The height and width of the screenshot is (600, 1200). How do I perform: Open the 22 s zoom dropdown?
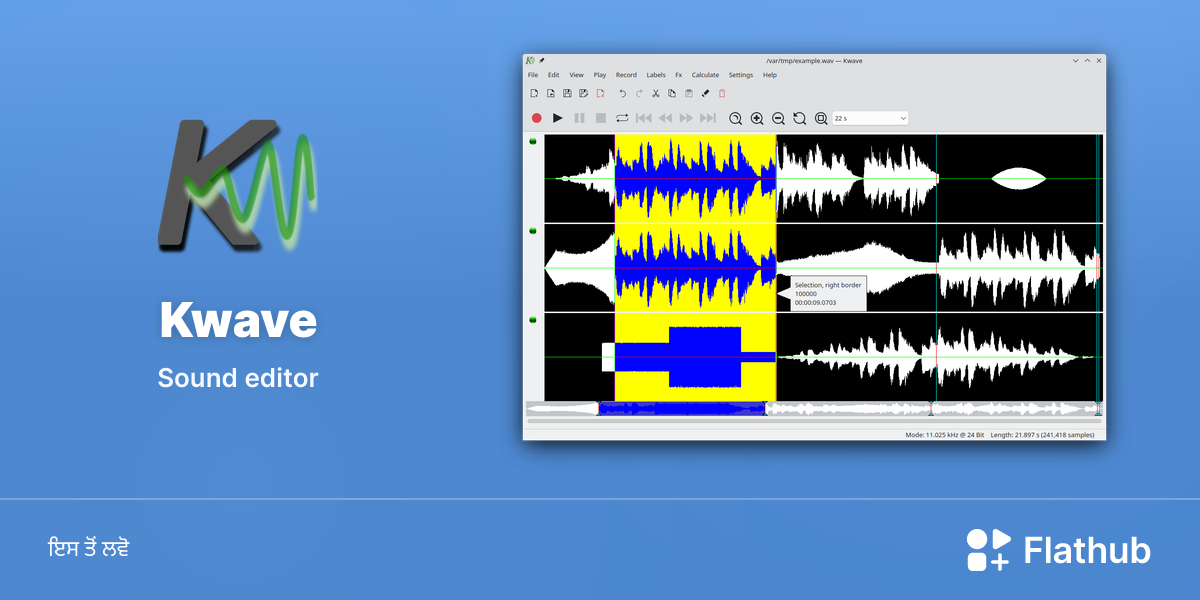tap(870, 118)
